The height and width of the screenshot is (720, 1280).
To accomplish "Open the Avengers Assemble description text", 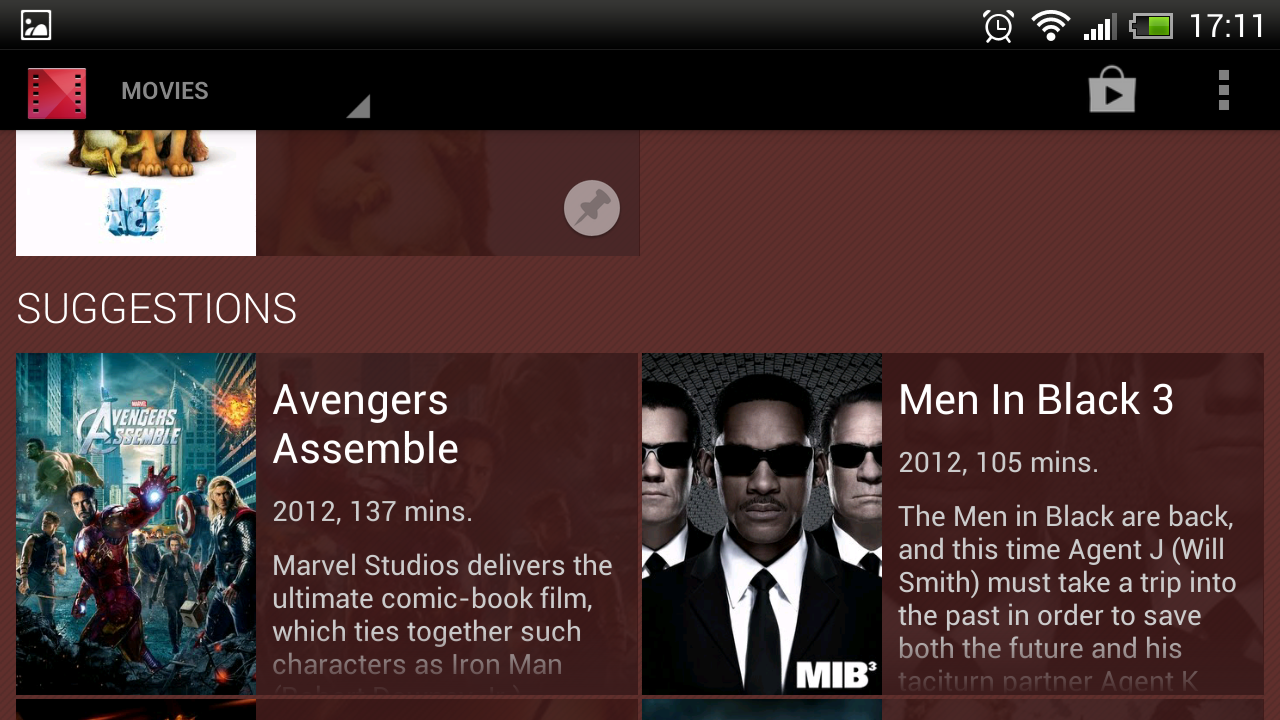I will [442, 621].
